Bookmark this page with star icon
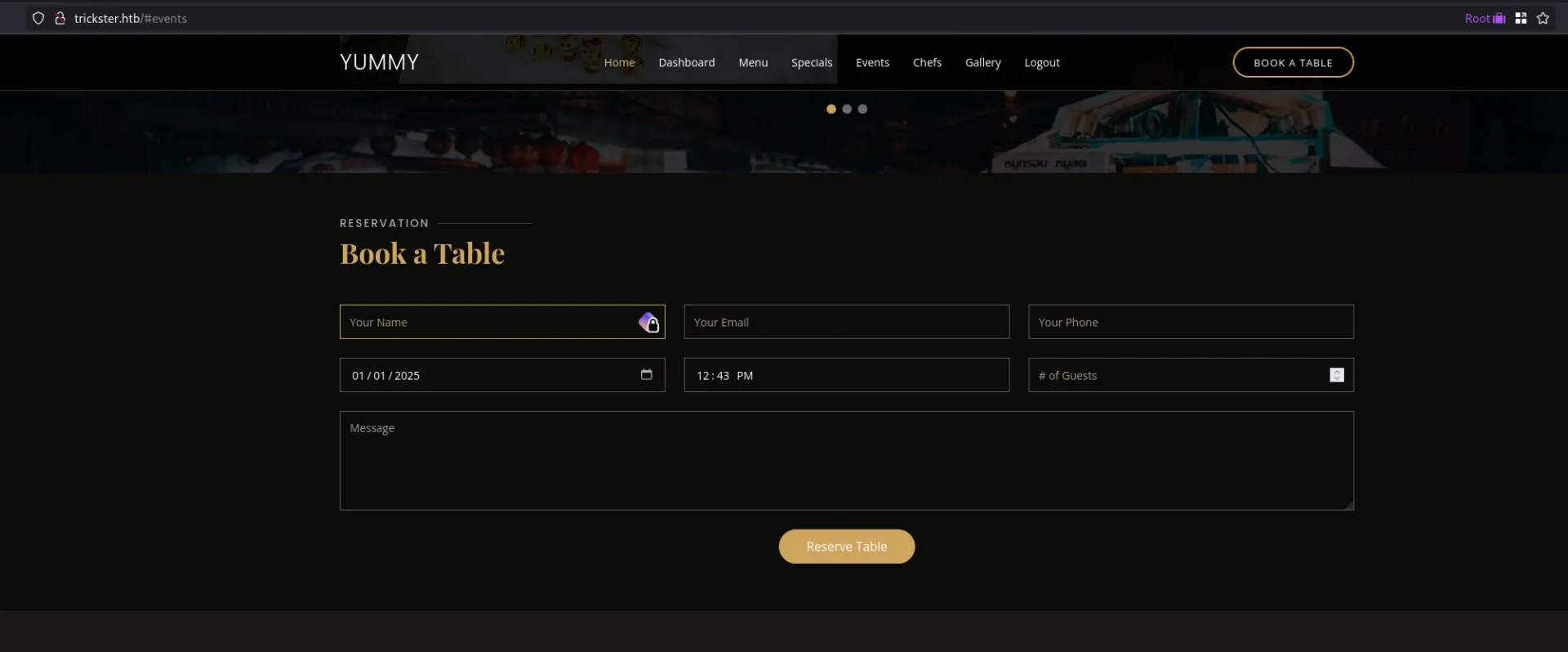The image size is (1568, 652). point(1543,18)
